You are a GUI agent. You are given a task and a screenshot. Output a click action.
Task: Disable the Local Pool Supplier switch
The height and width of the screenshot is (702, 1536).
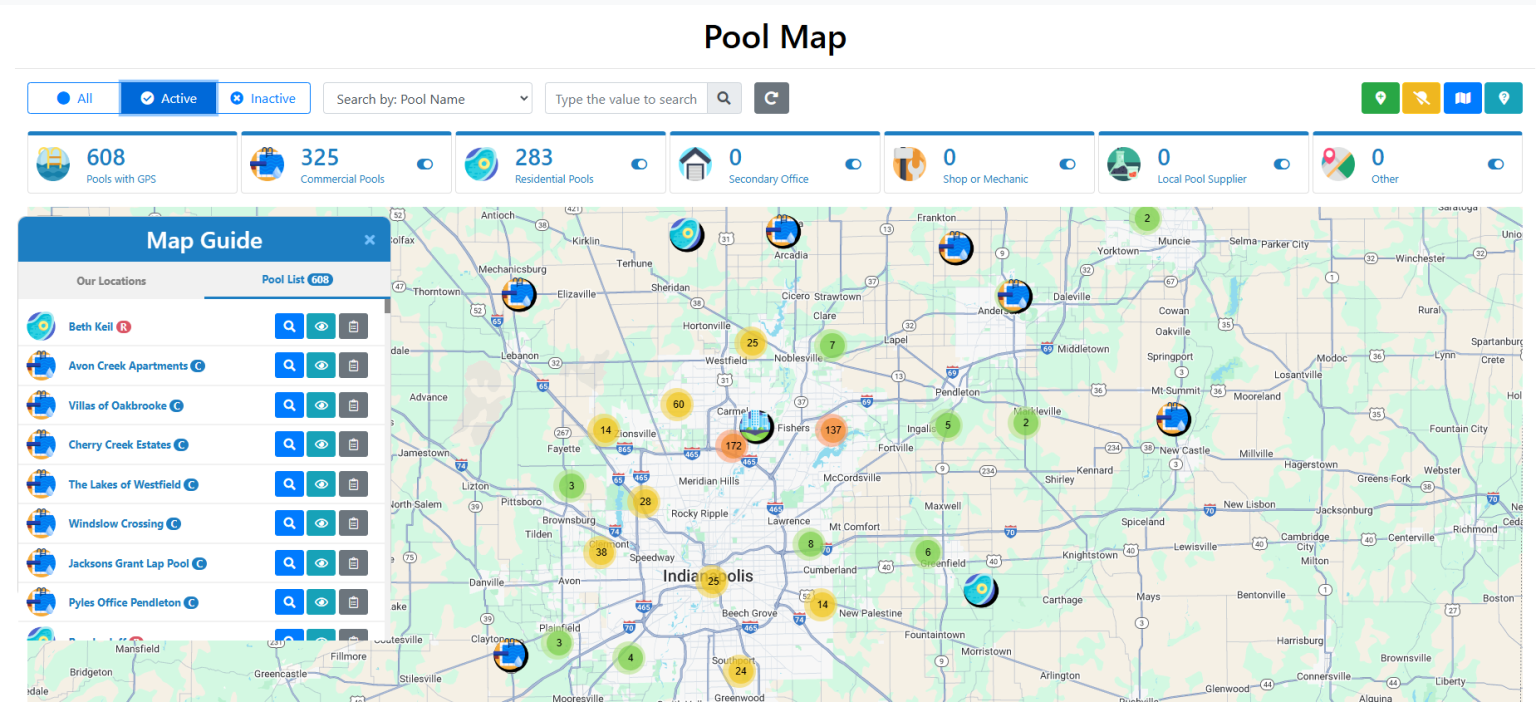[x=1282, y=164]
